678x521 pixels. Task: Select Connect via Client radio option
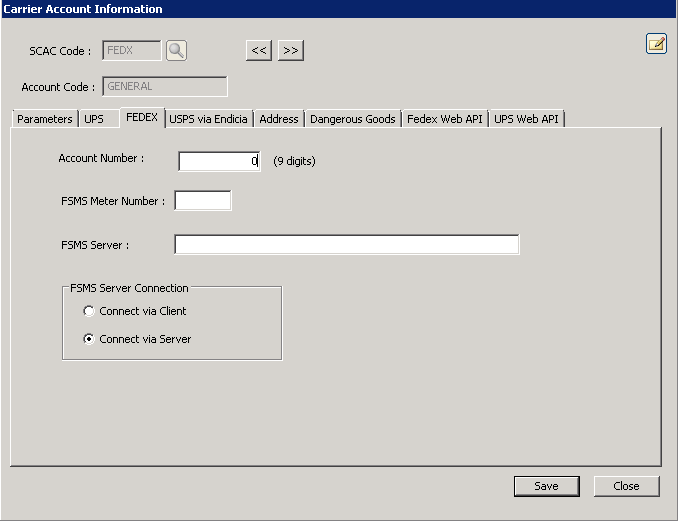[89, 311]
